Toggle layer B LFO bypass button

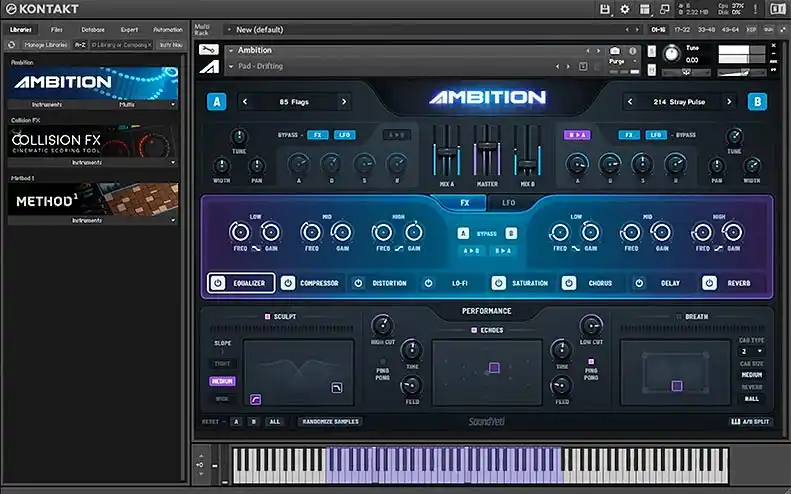656,135
